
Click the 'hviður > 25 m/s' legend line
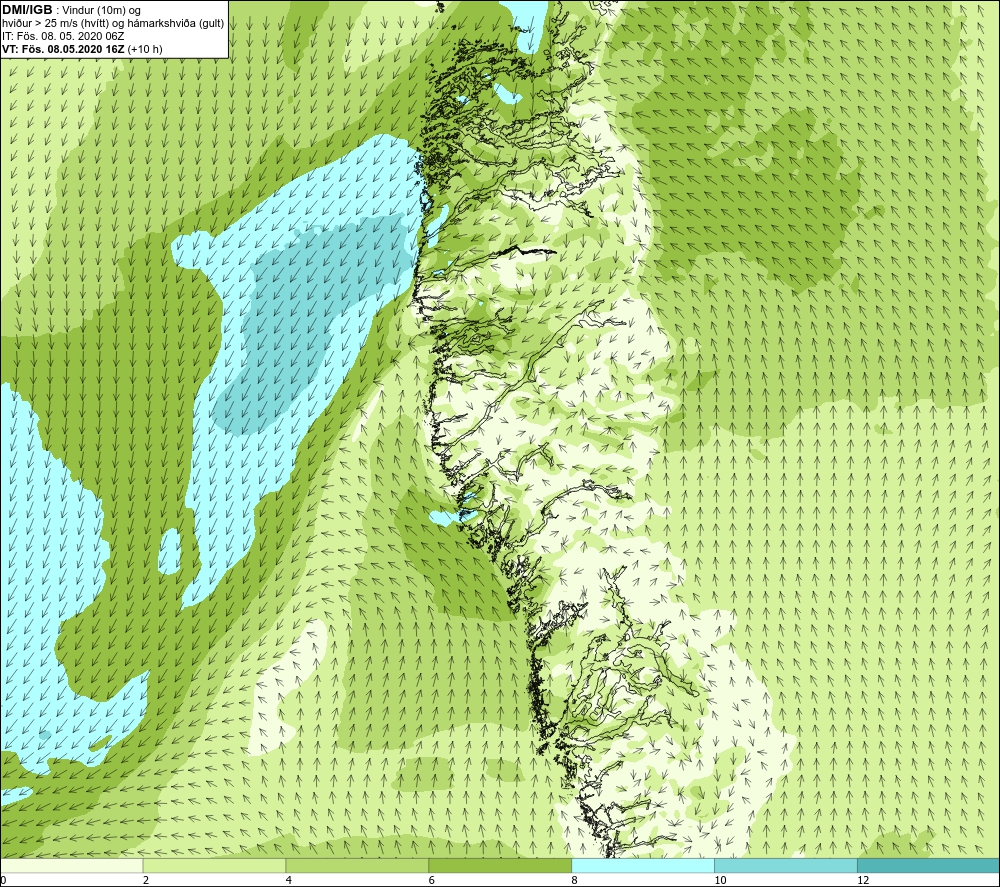pyautogui.click(x=113, y=24)
